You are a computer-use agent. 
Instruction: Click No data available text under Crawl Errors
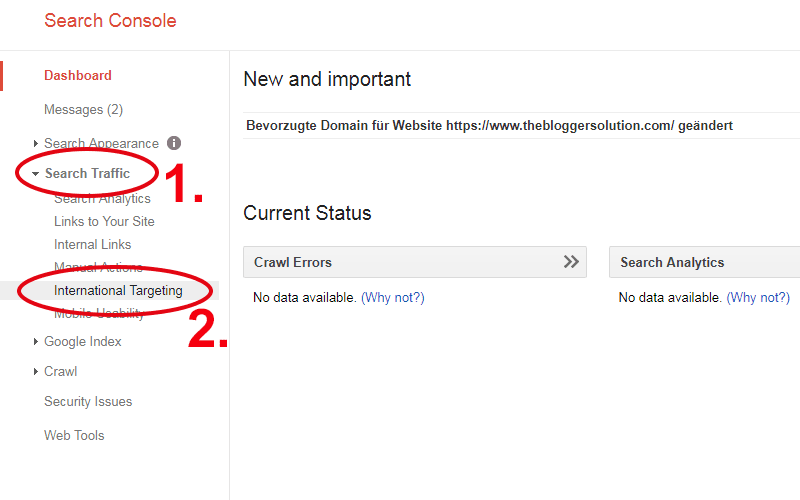tap(305, 297)
